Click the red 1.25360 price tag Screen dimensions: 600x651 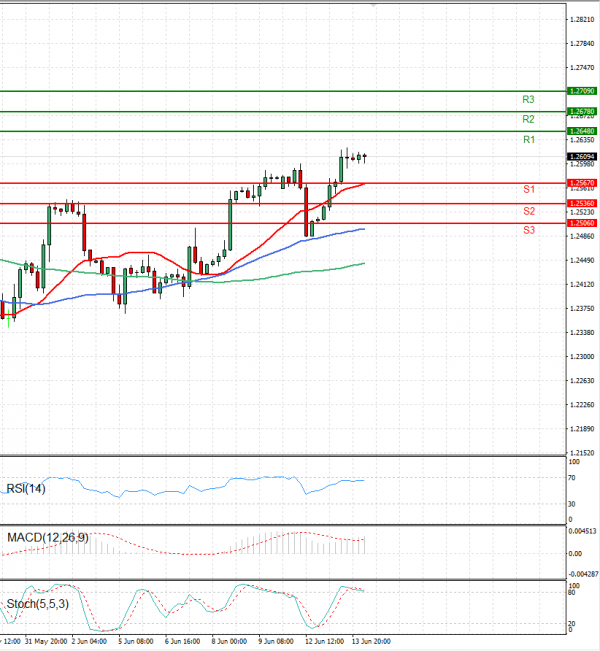click(x=582, y=203)
